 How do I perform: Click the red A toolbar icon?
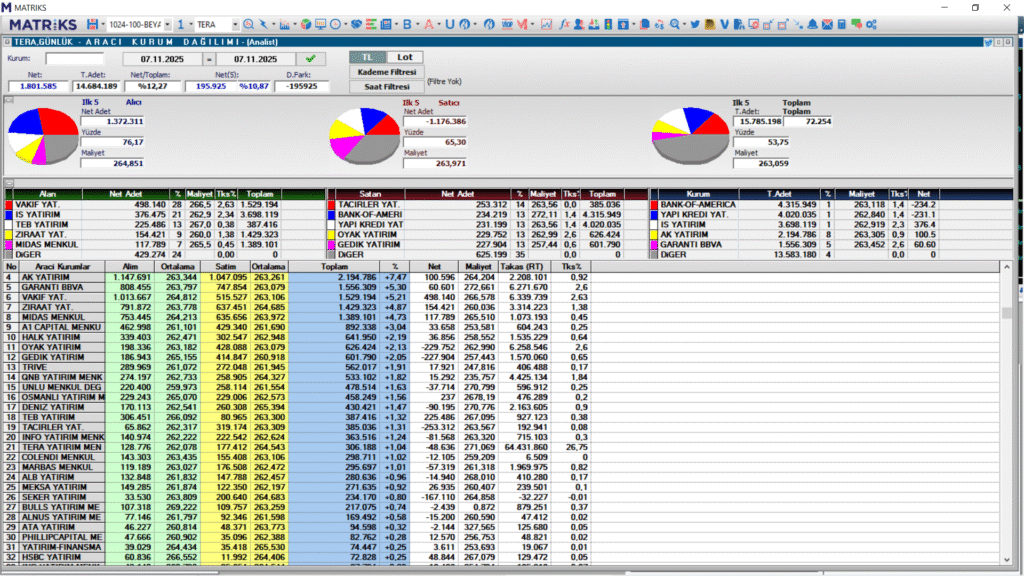click(x=428, y=24)
